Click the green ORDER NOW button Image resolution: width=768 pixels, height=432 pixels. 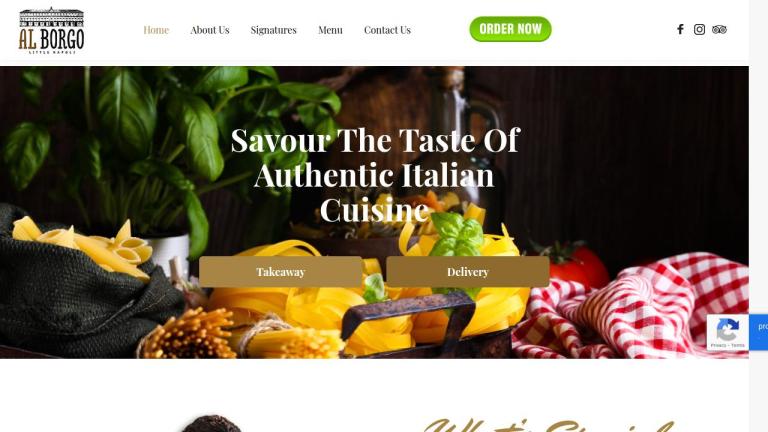(510, 29)
